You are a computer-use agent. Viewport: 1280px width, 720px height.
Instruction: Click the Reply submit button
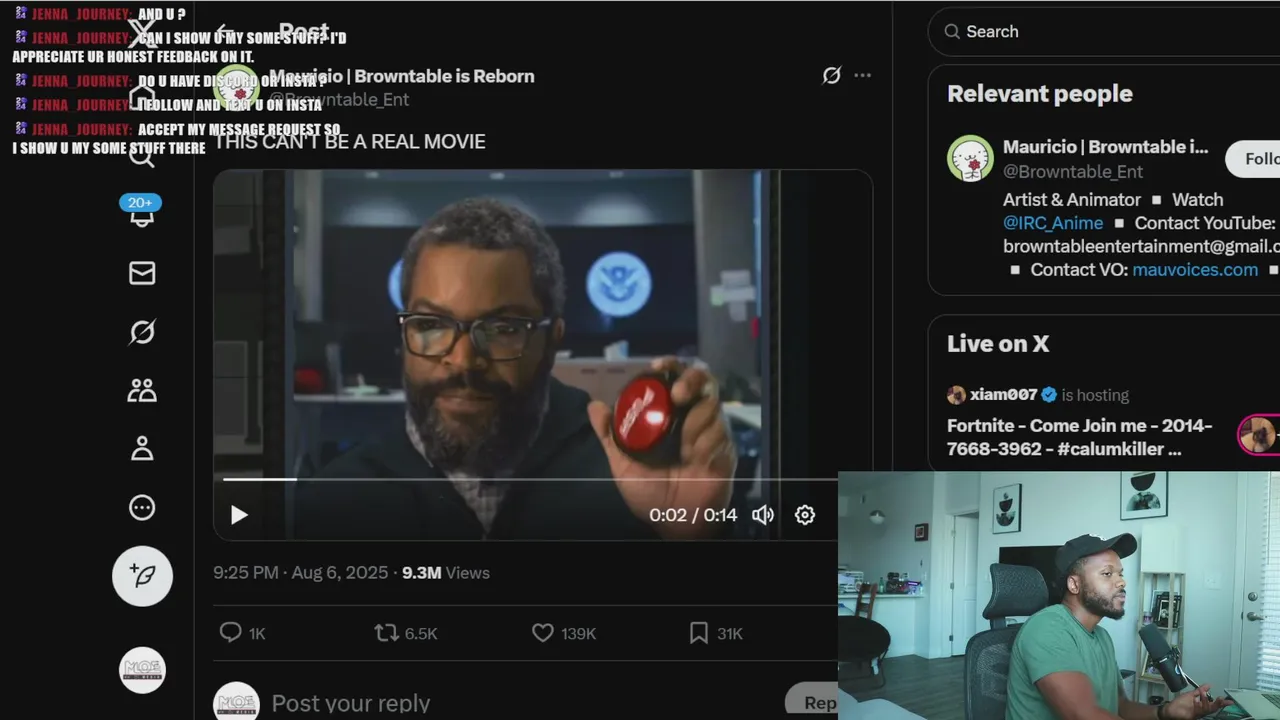(812, 702)
